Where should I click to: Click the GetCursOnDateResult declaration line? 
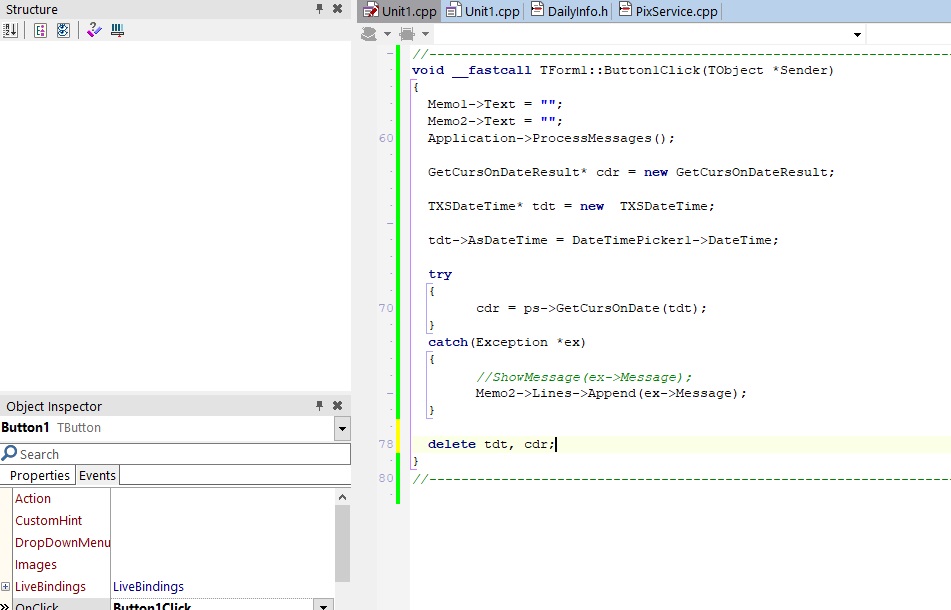631,172
